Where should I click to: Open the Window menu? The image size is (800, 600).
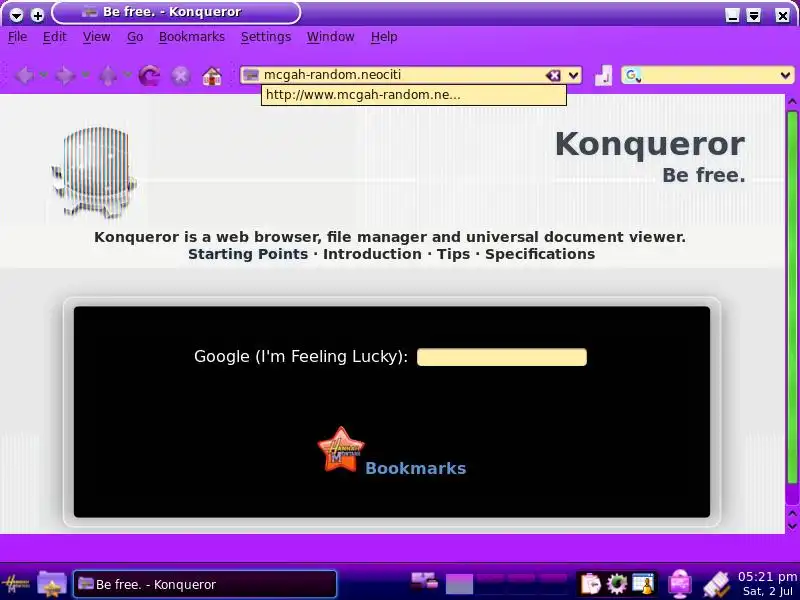331,37
